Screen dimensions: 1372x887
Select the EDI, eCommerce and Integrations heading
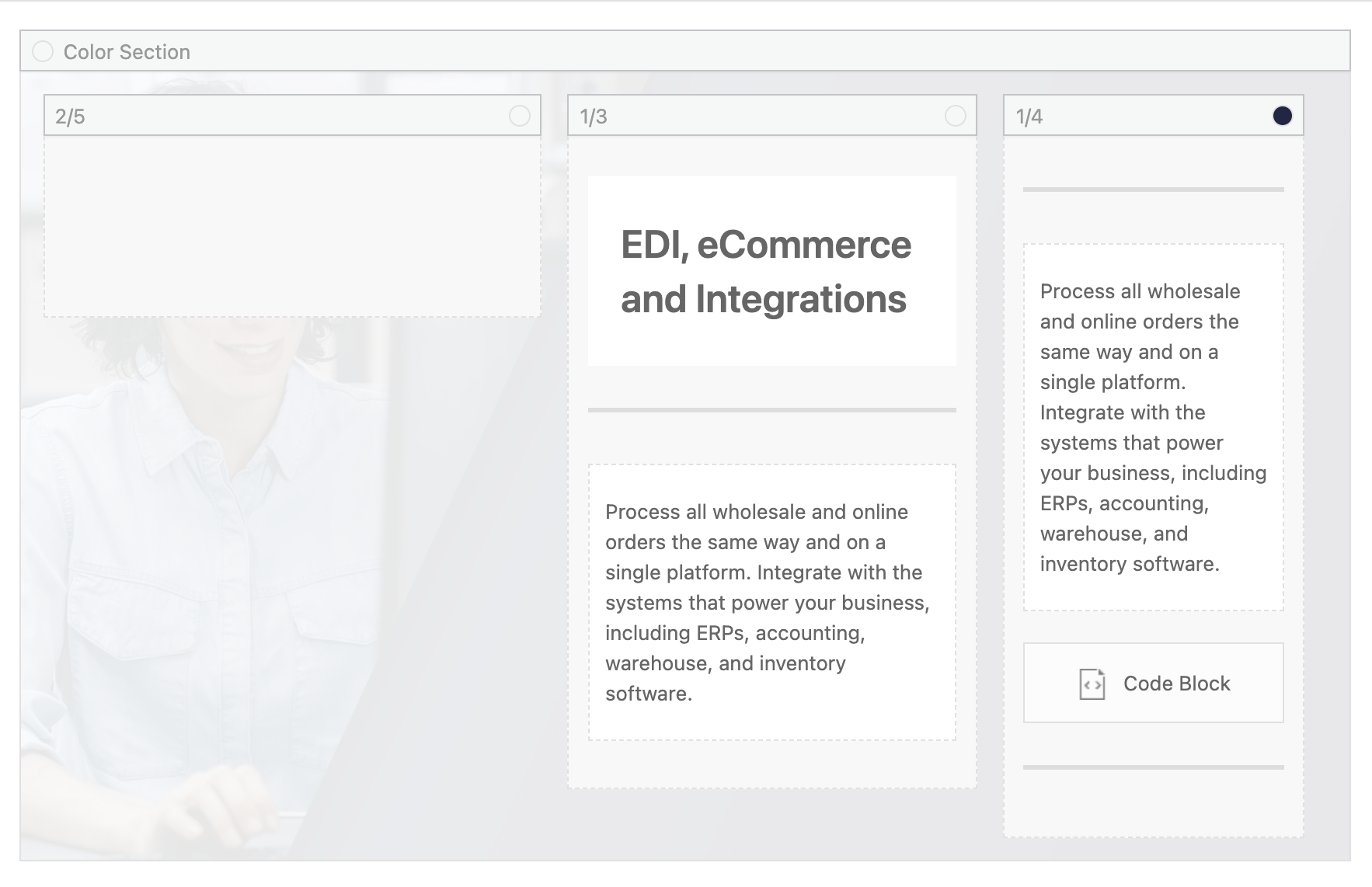(771, 271)
